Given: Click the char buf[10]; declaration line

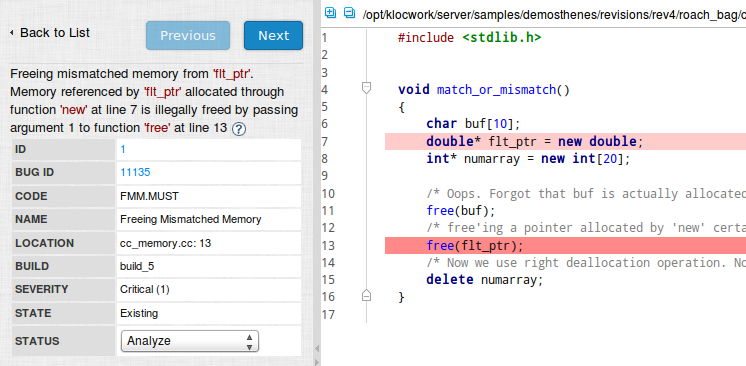Looking at the screenshot, I should [x=473, y=124].
